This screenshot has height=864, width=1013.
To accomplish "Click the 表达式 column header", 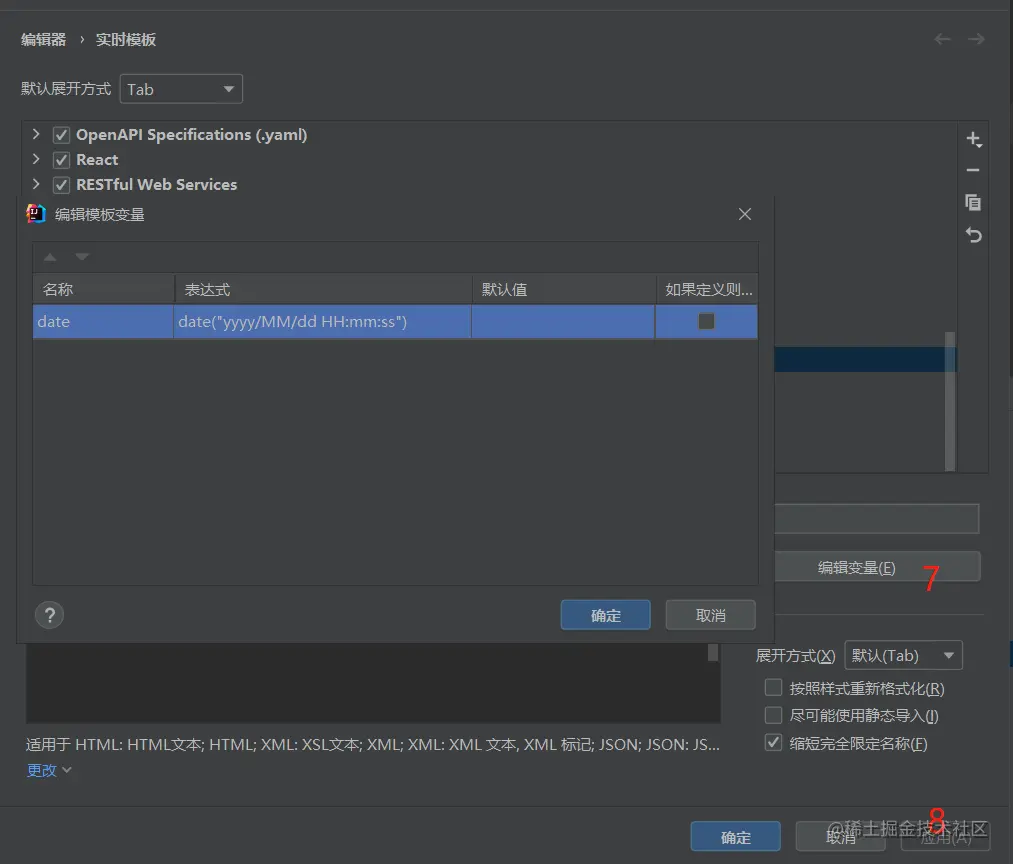I will [323, 290].
